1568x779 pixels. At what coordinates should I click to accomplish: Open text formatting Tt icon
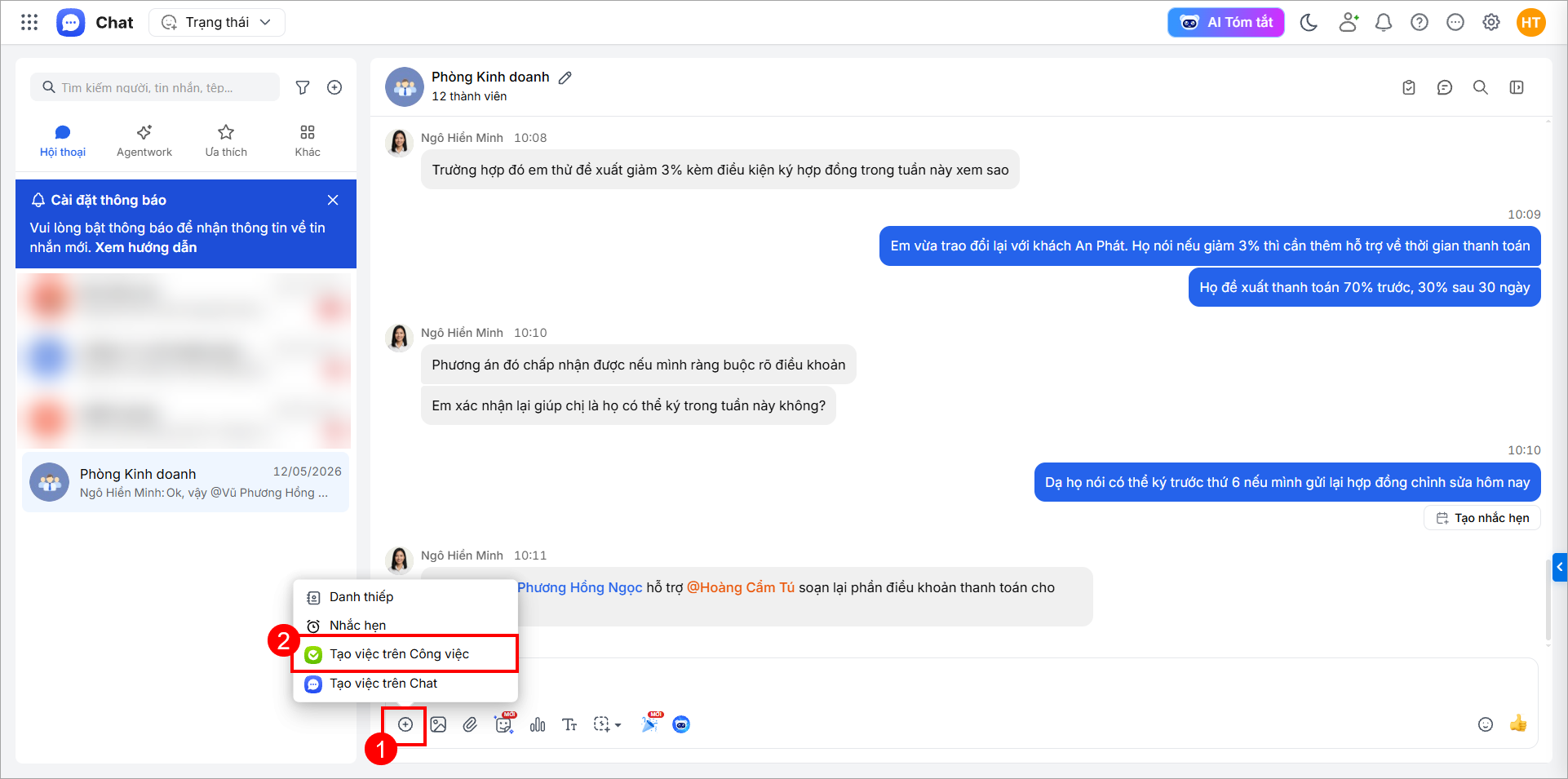(569, 724)
